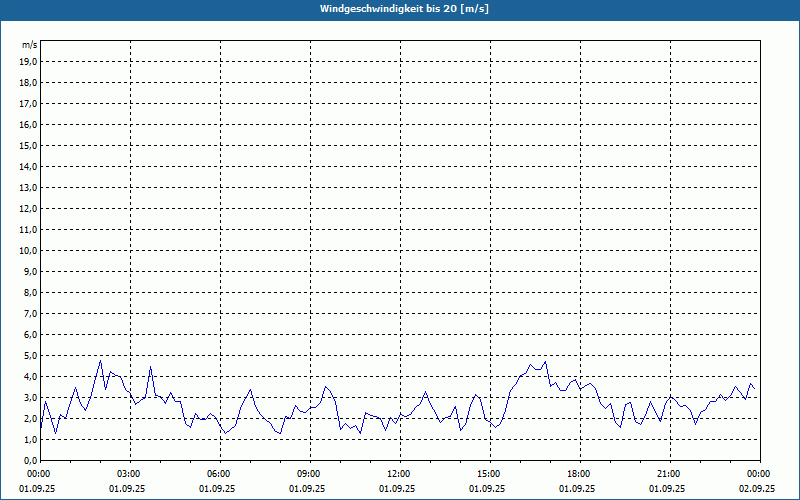This screenshot has width=800, height=500.
Task: Select the 21:00 time marker
Action: [x=669, y=474]
